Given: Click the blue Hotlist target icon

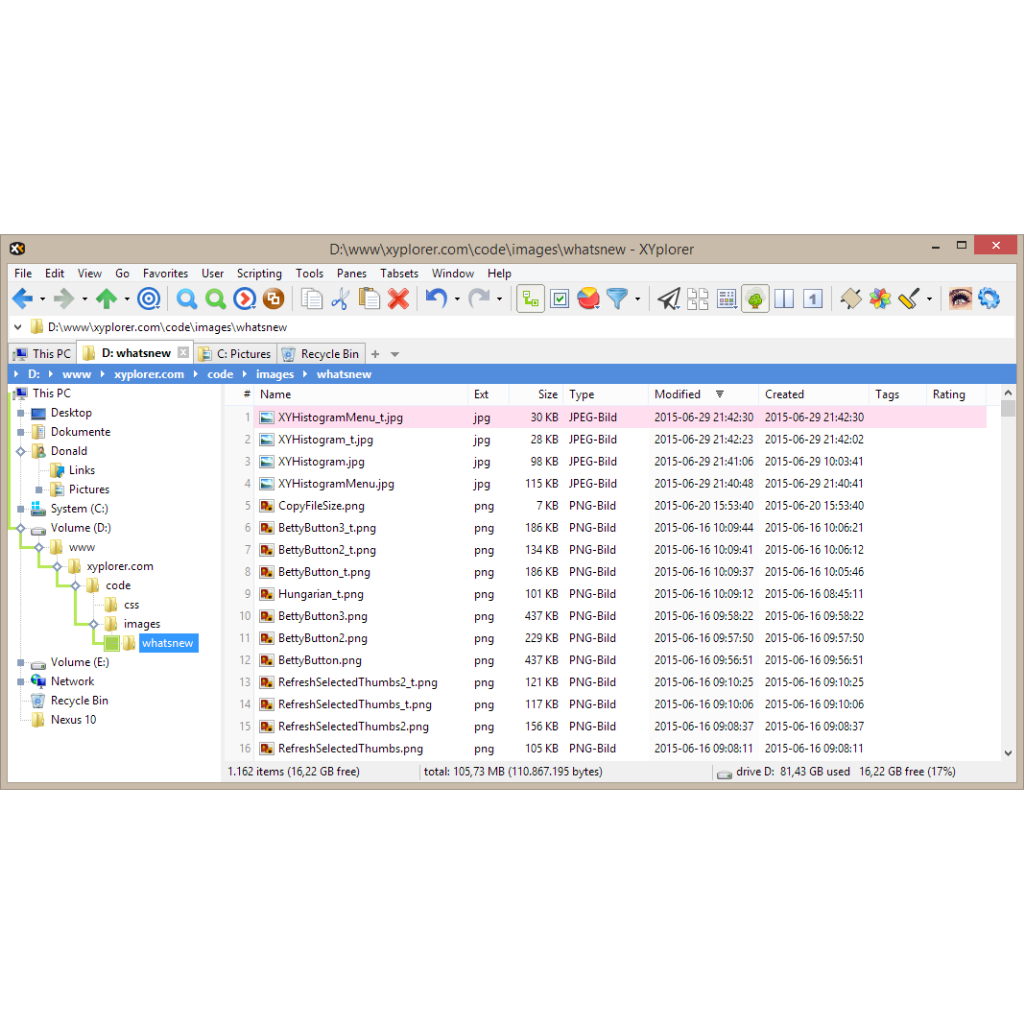Looking at the screenshot, I should pyautogui.click(x=149, y=299).
